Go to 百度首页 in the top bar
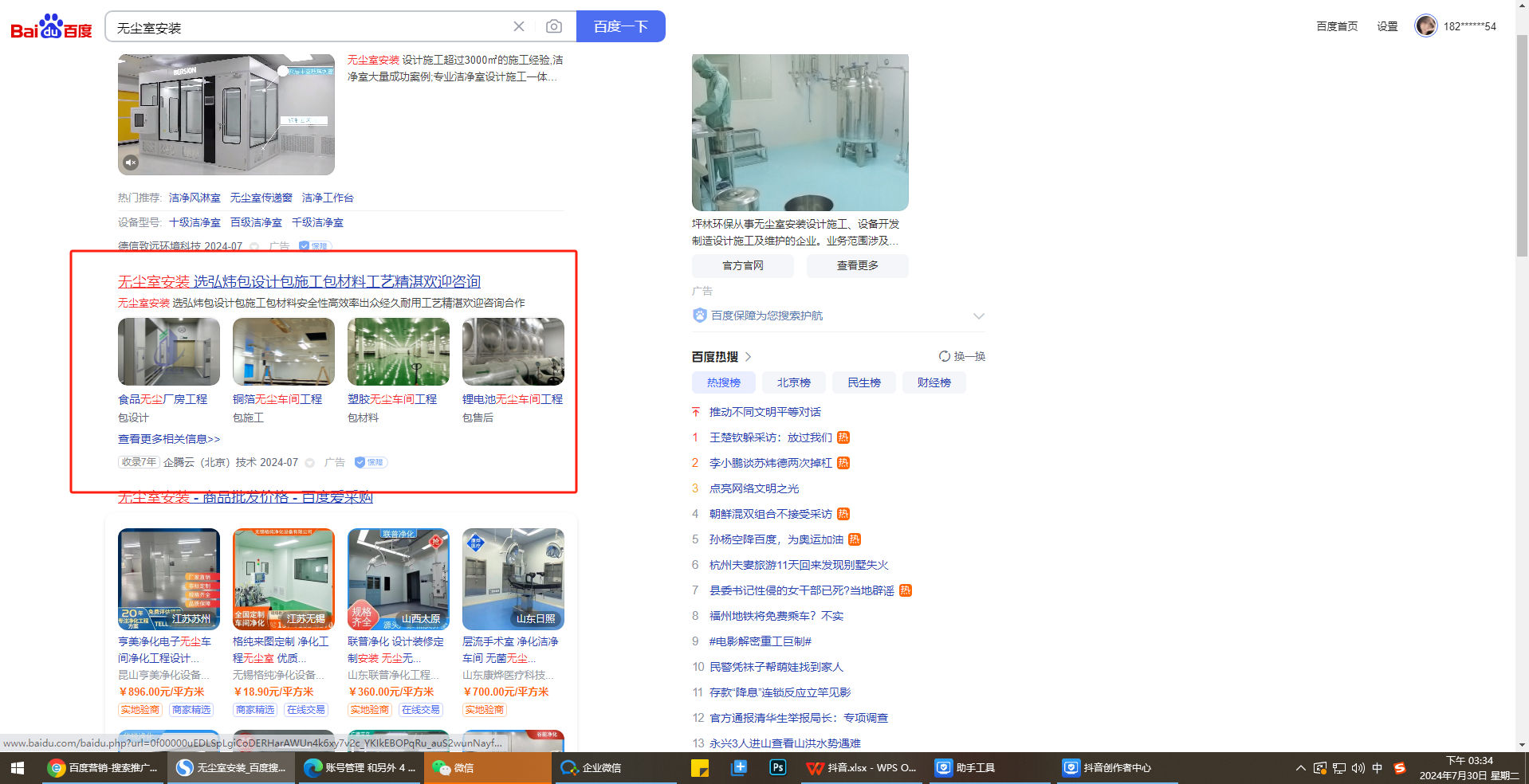 1337,26
